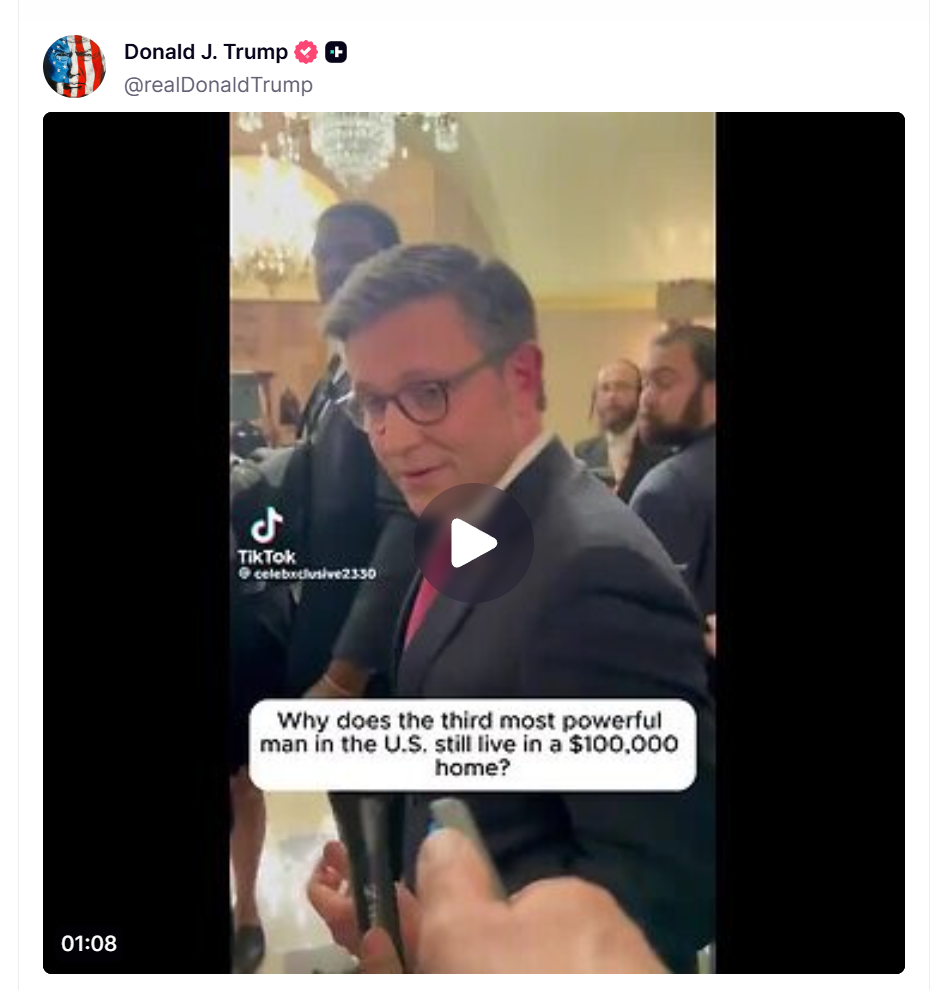Click the white caption box on the video

473,744
